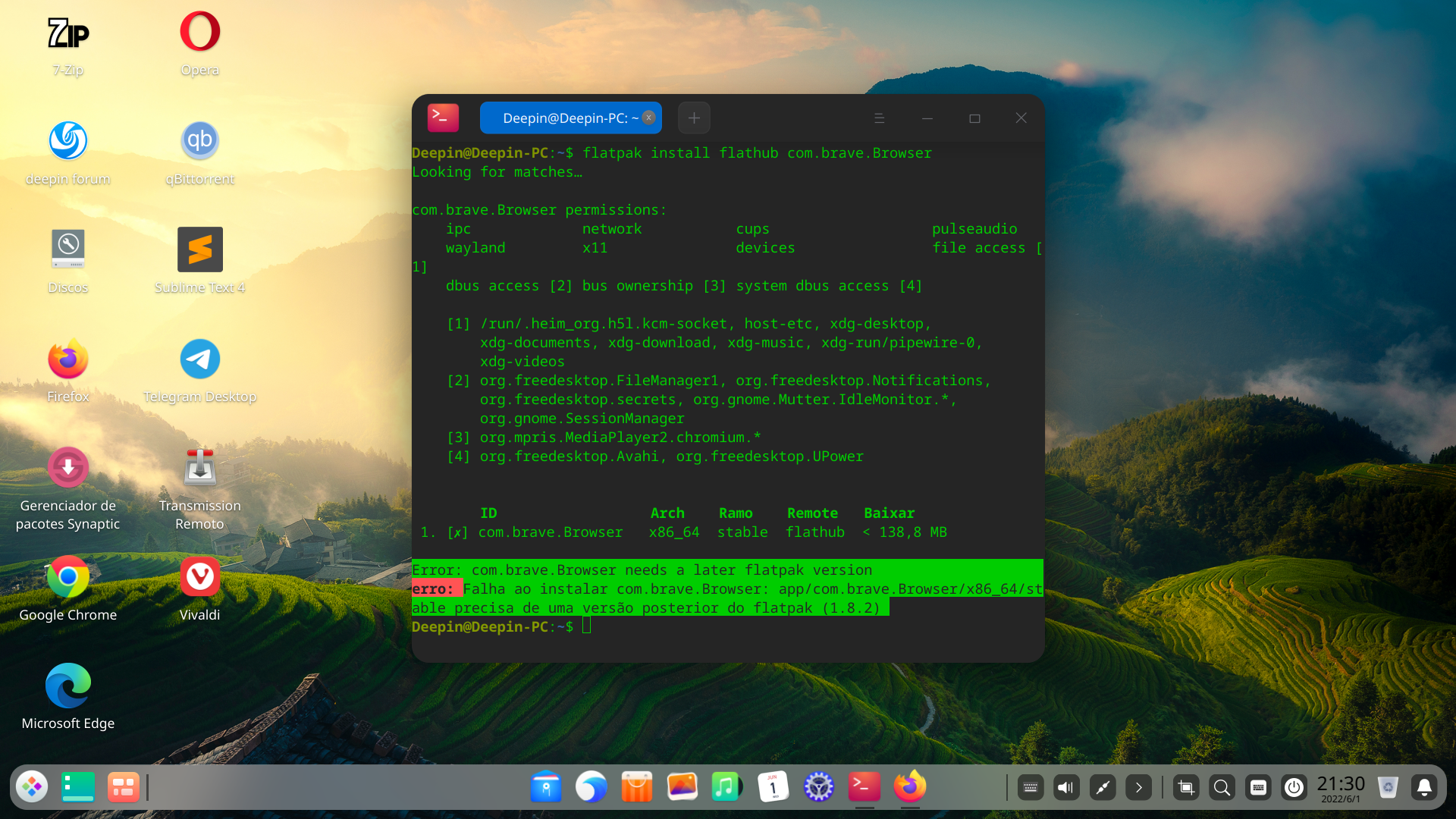Launch Gerenciador de pacotes Synaptic
This screenshot has height=819, width=1456.
[x=67, y=468]
